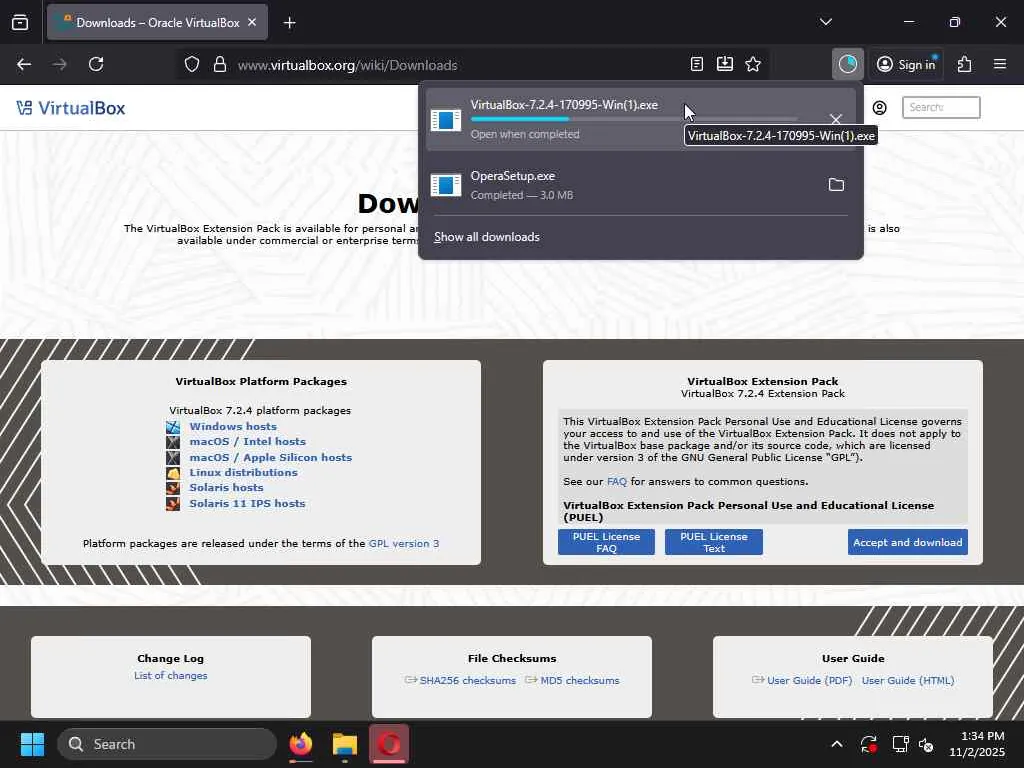The width and height of the screenshot is (1024, 768).
Task: Open the Solaris 11 IPS hosts link
Action: point(248,504)
